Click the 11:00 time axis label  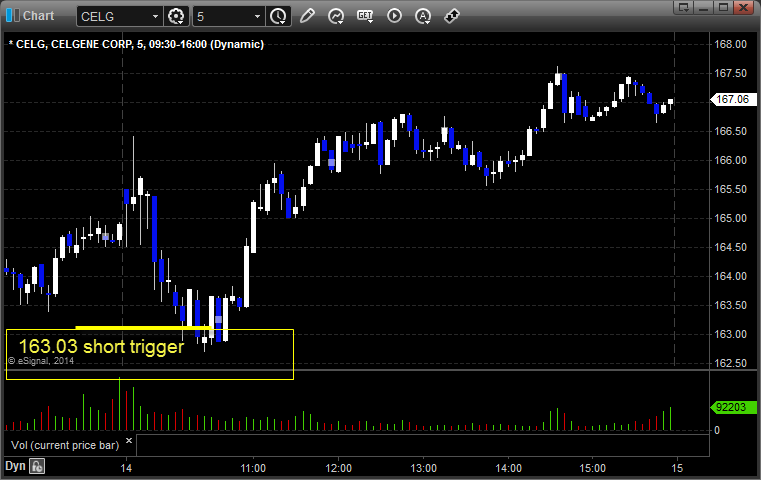pyautogui.click(x=253, y=468)
